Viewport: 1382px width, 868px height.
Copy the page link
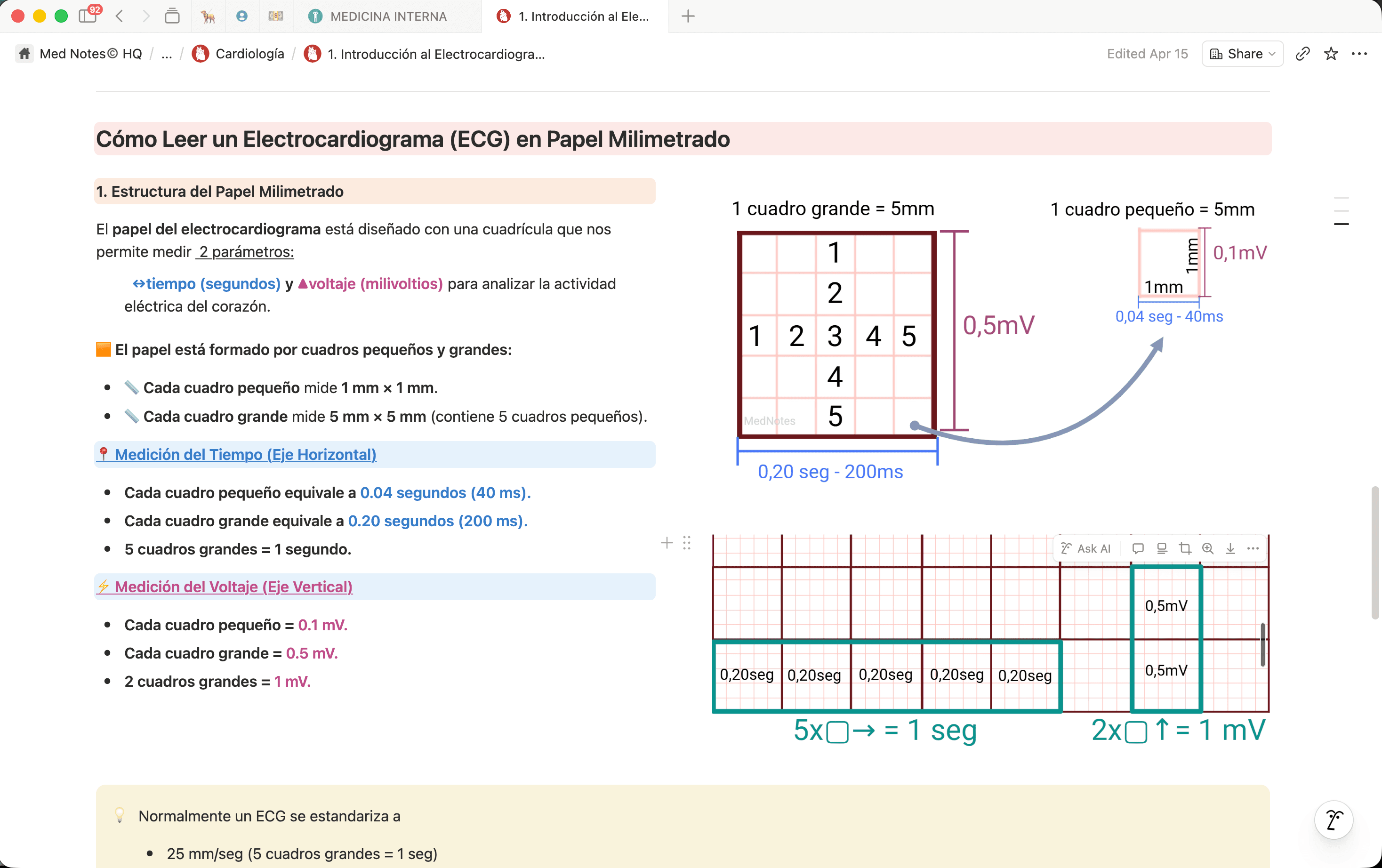click(1302, 54)
